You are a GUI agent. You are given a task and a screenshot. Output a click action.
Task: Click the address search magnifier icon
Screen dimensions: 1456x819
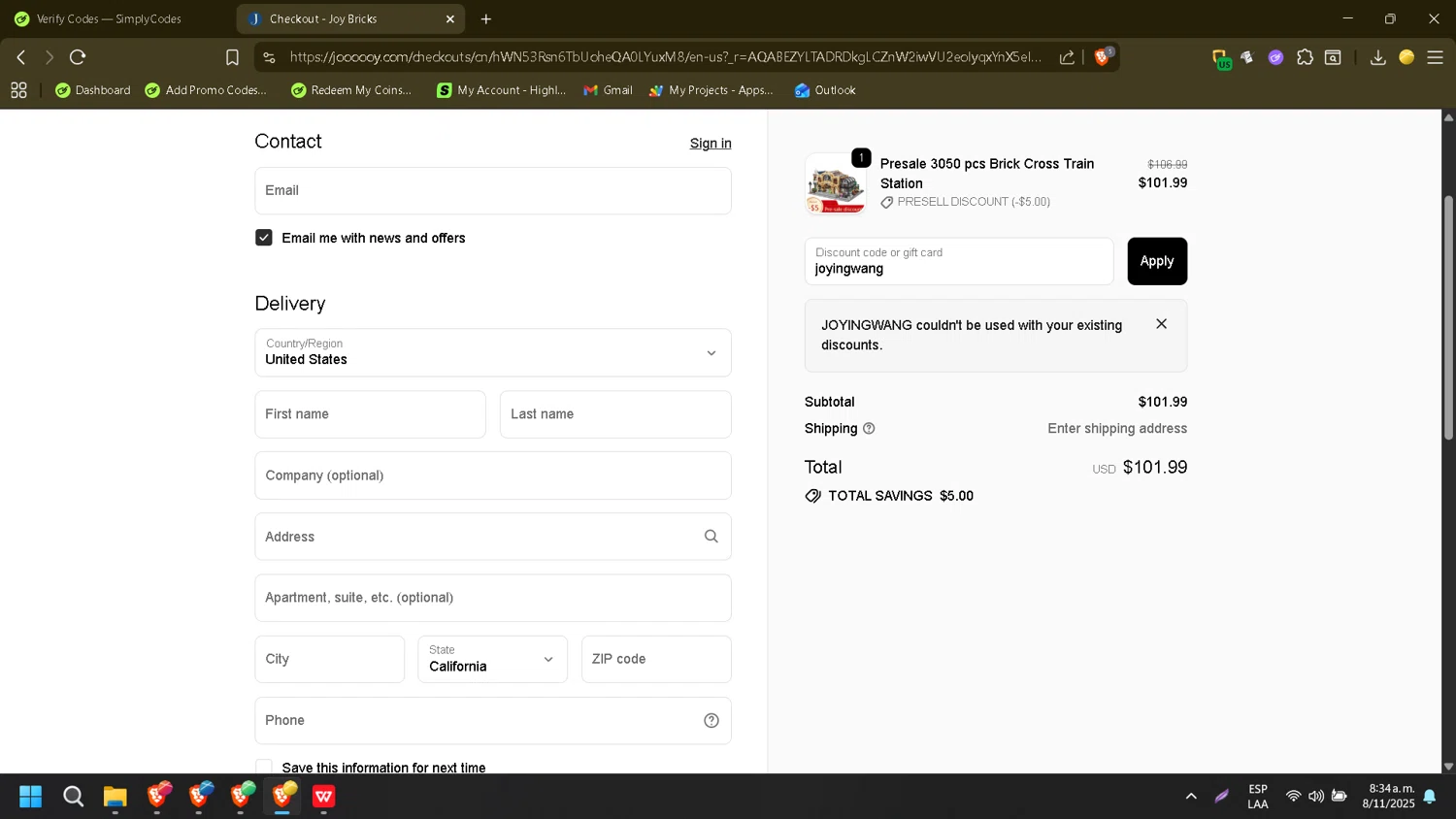(x=711, y=537)
